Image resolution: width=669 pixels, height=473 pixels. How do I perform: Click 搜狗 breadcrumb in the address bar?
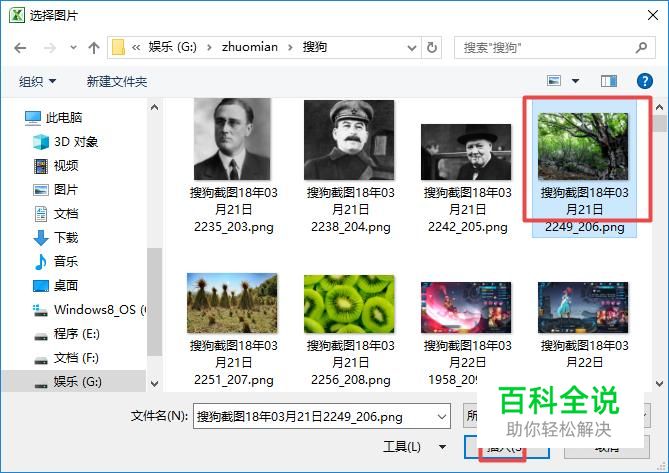click(314, 47)
